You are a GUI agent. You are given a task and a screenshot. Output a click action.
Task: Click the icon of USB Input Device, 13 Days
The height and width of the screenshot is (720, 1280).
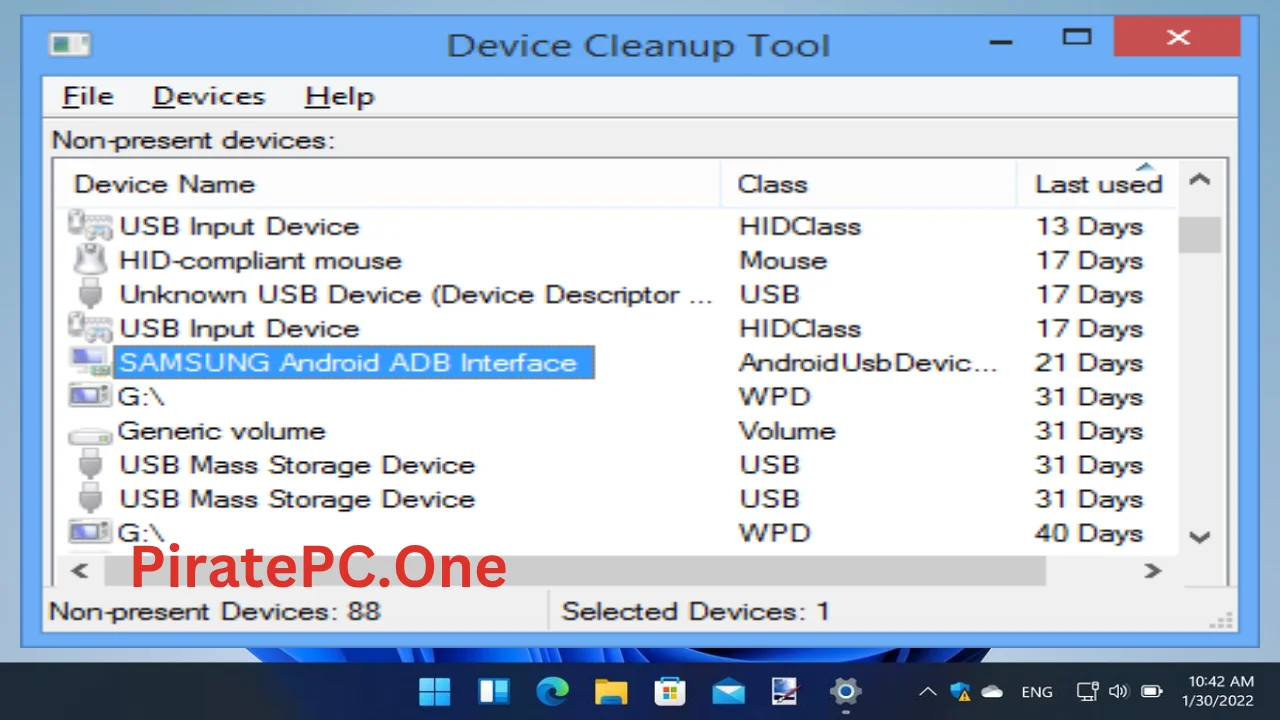pyautogui.click(x=89, y=225)
